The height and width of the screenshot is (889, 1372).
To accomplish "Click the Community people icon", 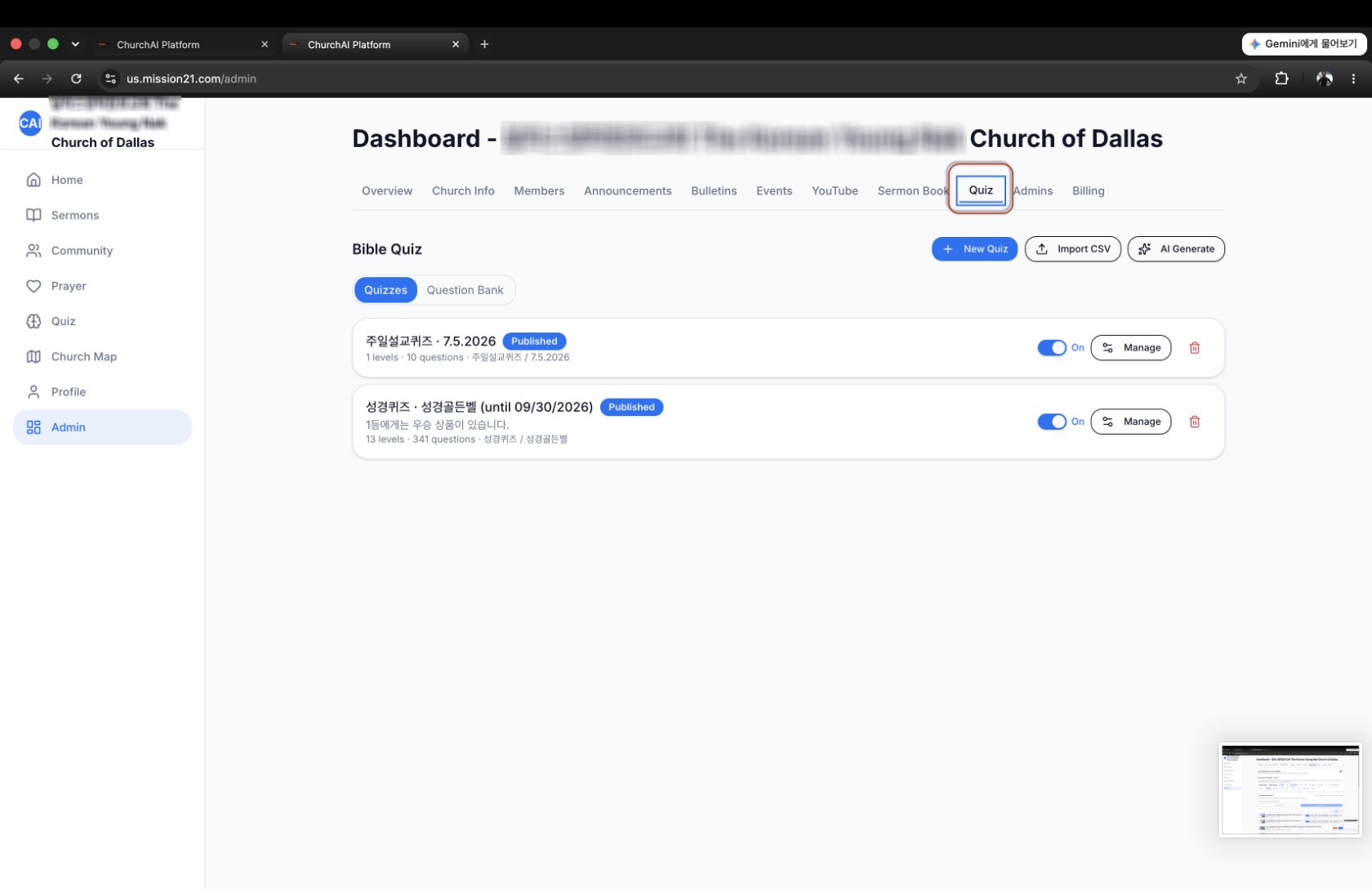I will click(x=33, y=250).
